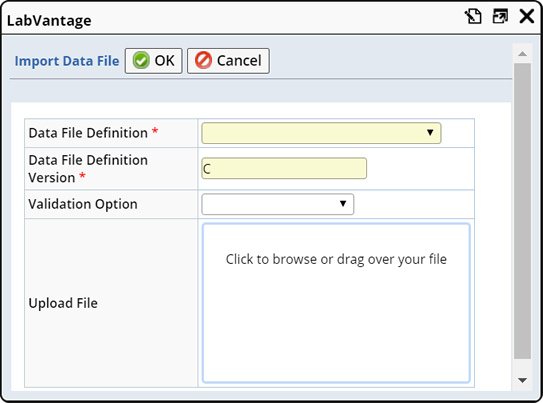543x403 pixels.
Task: Confirm the import with the OK button label
Action: point(164,61)
